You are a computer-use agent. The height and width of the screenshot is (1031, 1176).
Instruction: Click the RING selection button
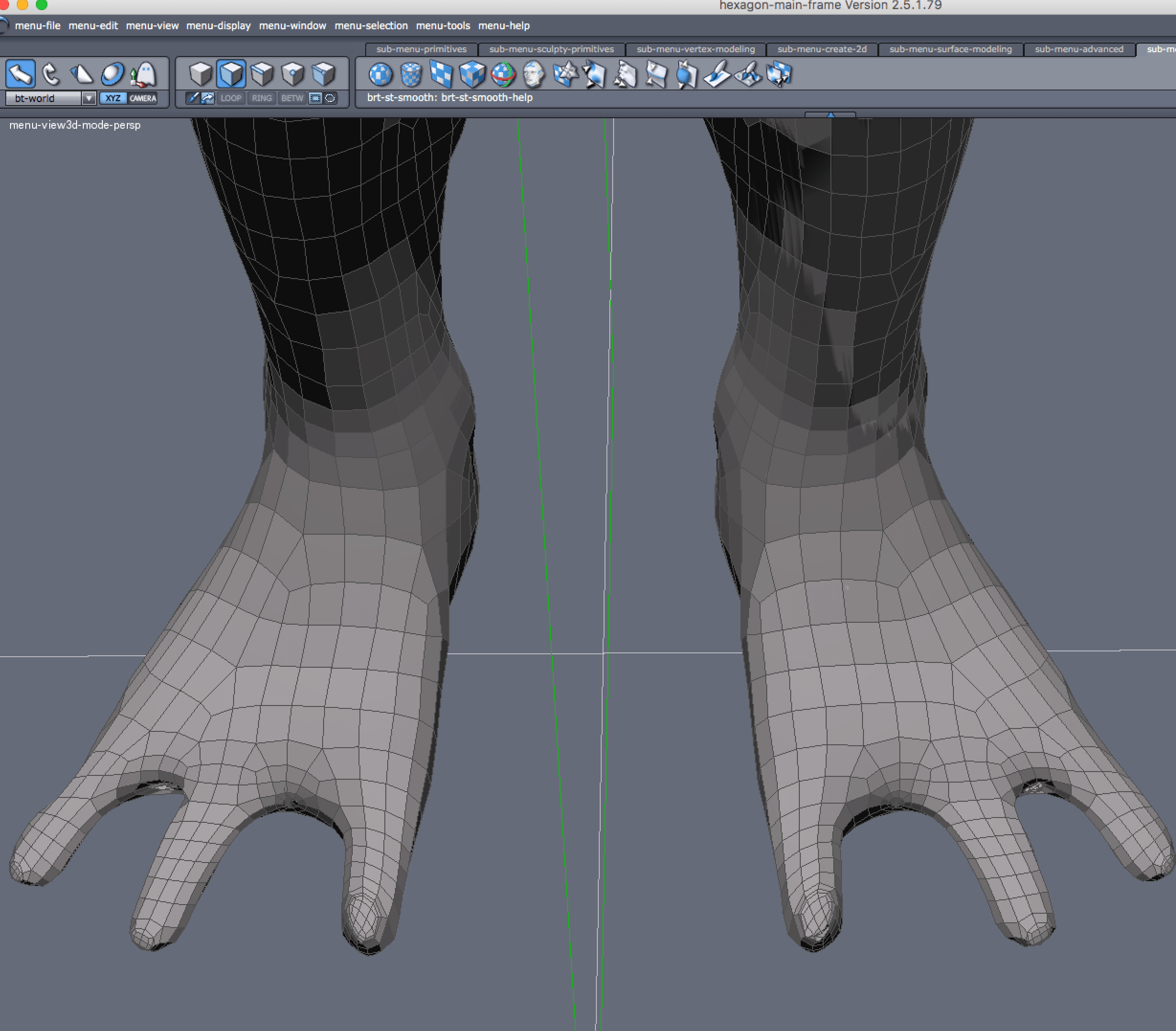262,99
